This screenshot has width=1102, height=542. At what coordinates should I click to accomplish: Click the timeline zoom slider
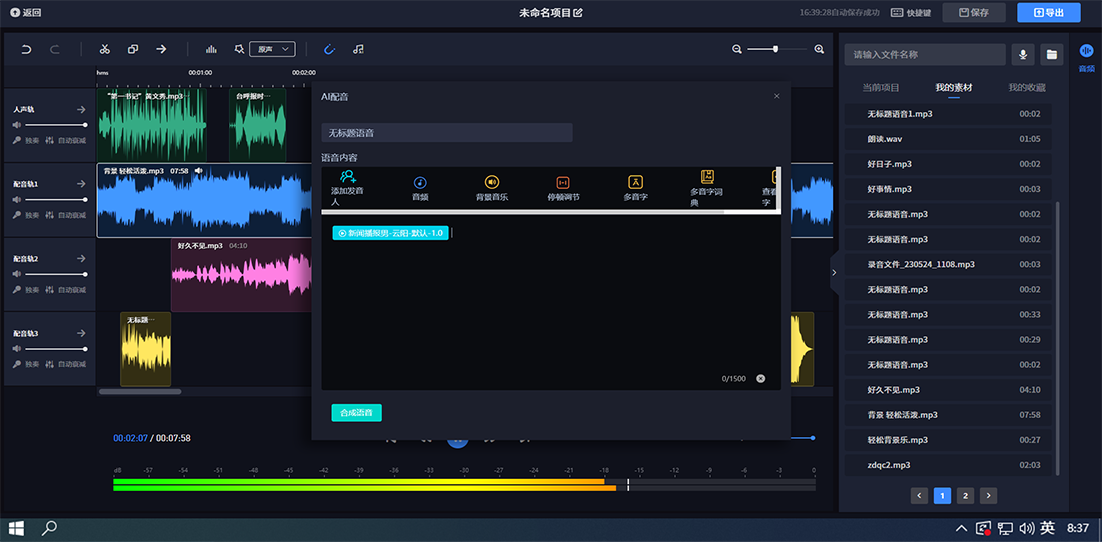775,49
